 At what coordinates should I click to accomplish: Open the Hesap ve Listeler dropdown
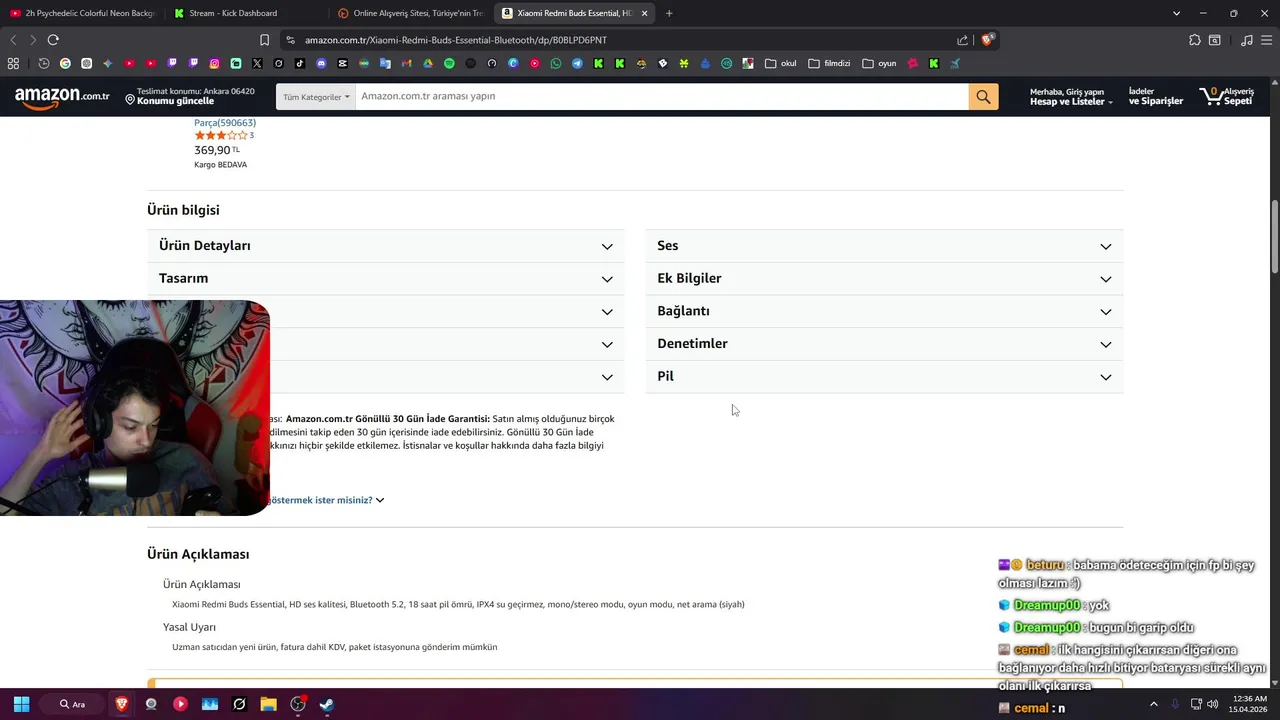click(1071, 96)
